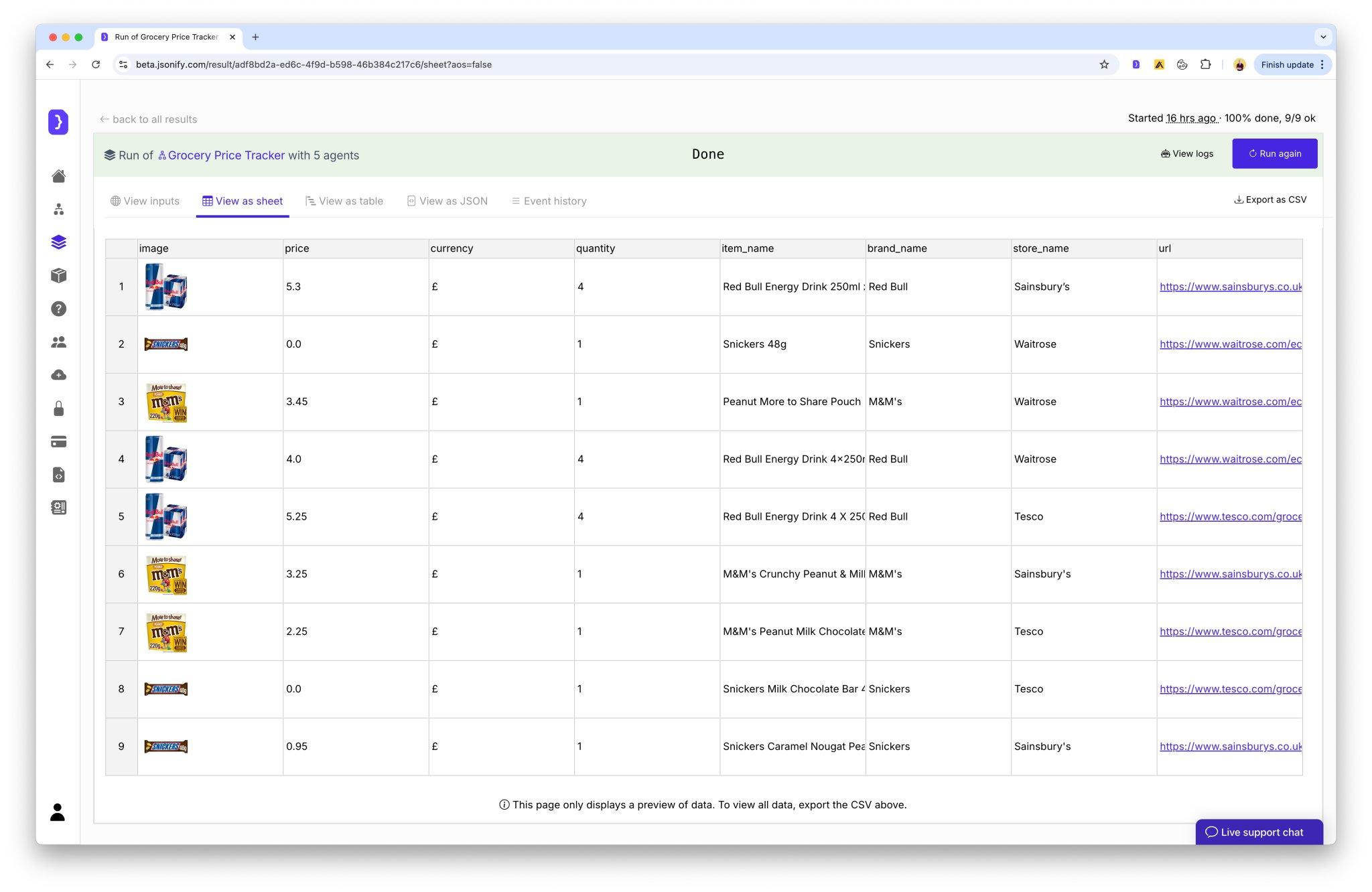Open Live support chat
This screenshot has width=1372, height=892.
coord(1259,832)
